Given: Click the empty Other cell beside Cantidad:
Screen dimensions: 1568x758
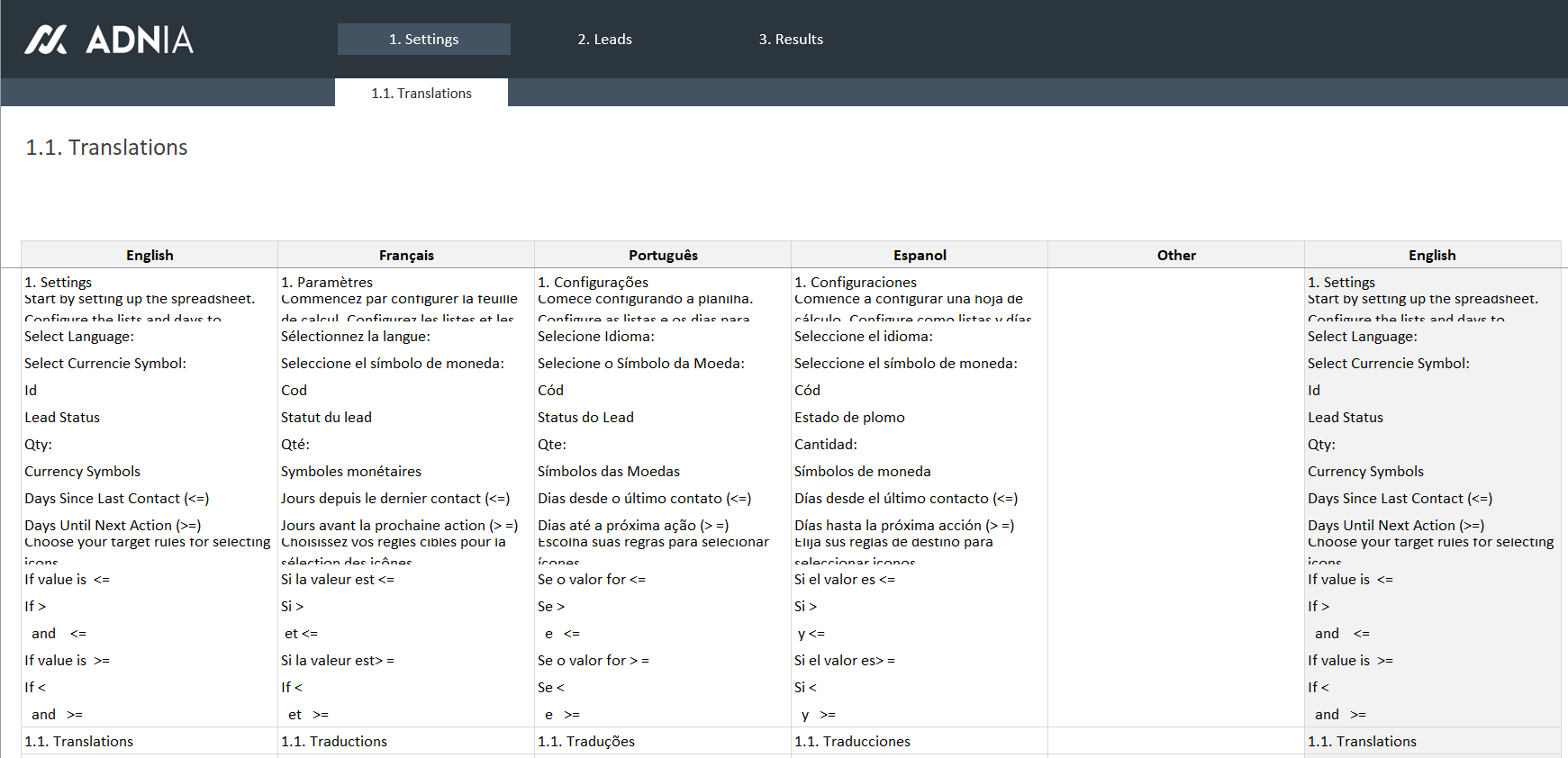Looking at the screenshot, I should [x=1176, y=445].
